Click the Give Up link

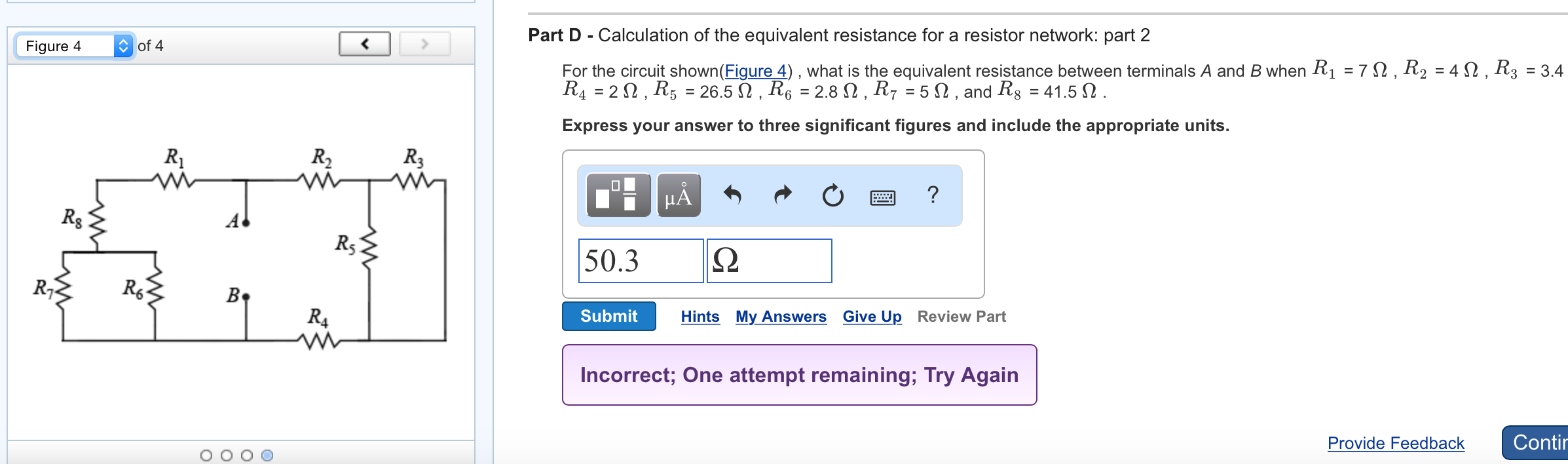872,317
